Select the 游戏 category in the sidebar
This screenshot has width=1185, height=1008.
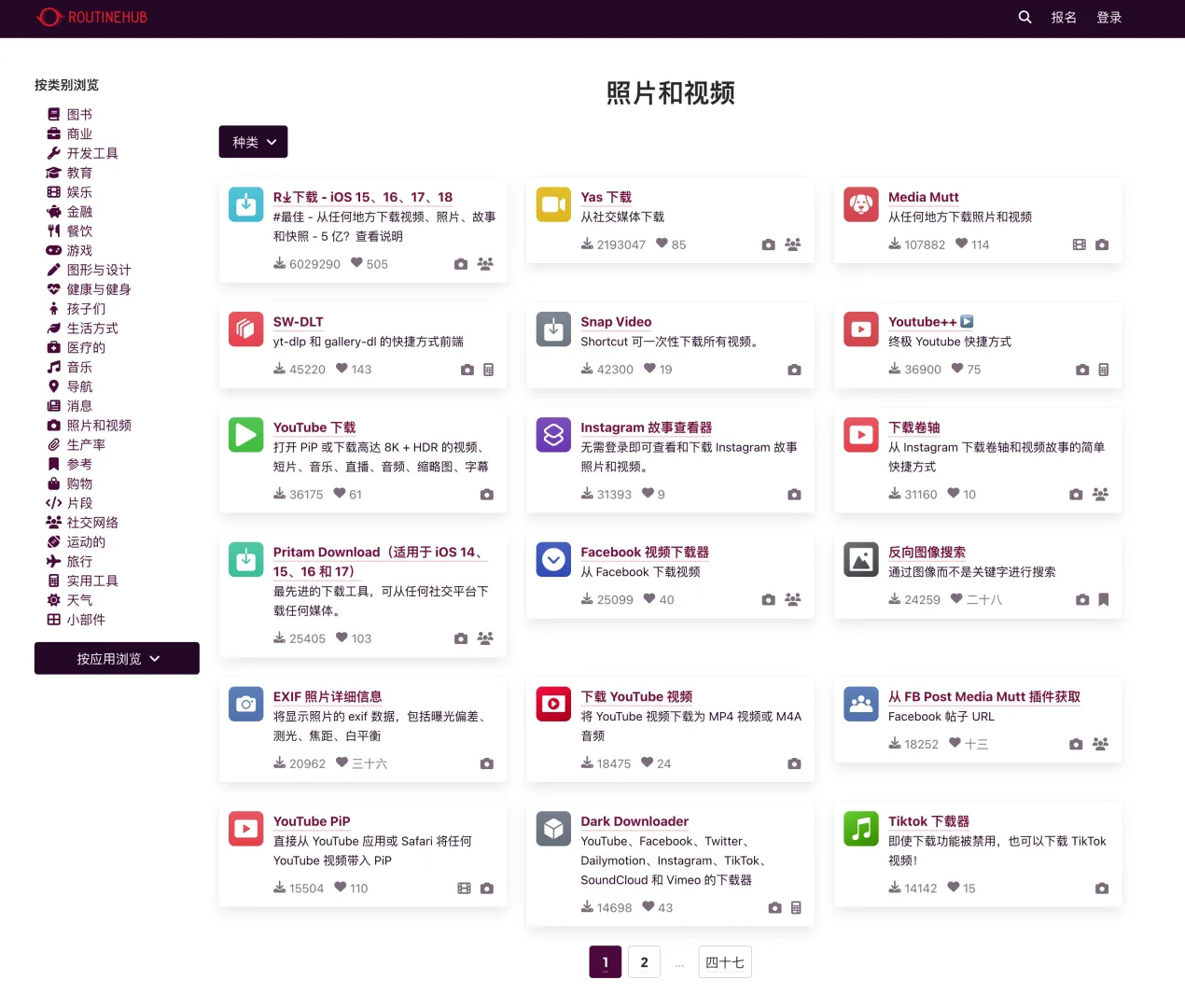[79, 250]
